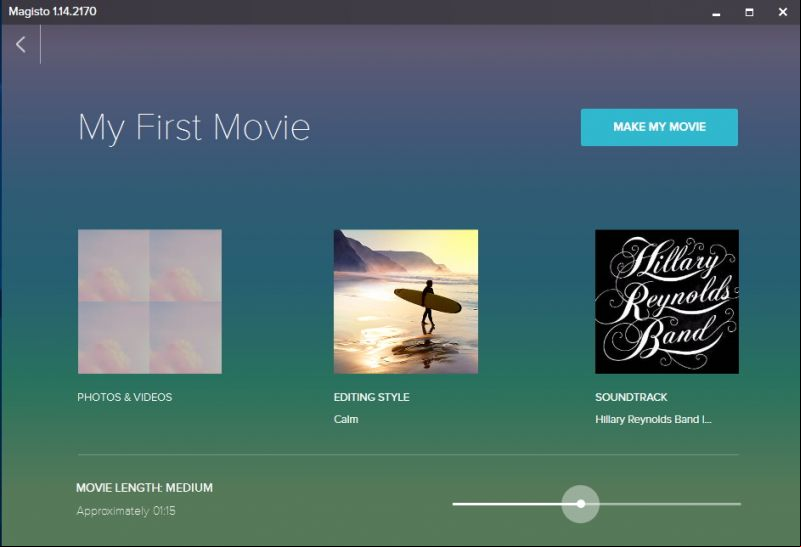This screenshot has width=801, height=547.
Task: Click the Movie Length: Medium label
Action: click(x=145, y=488)
